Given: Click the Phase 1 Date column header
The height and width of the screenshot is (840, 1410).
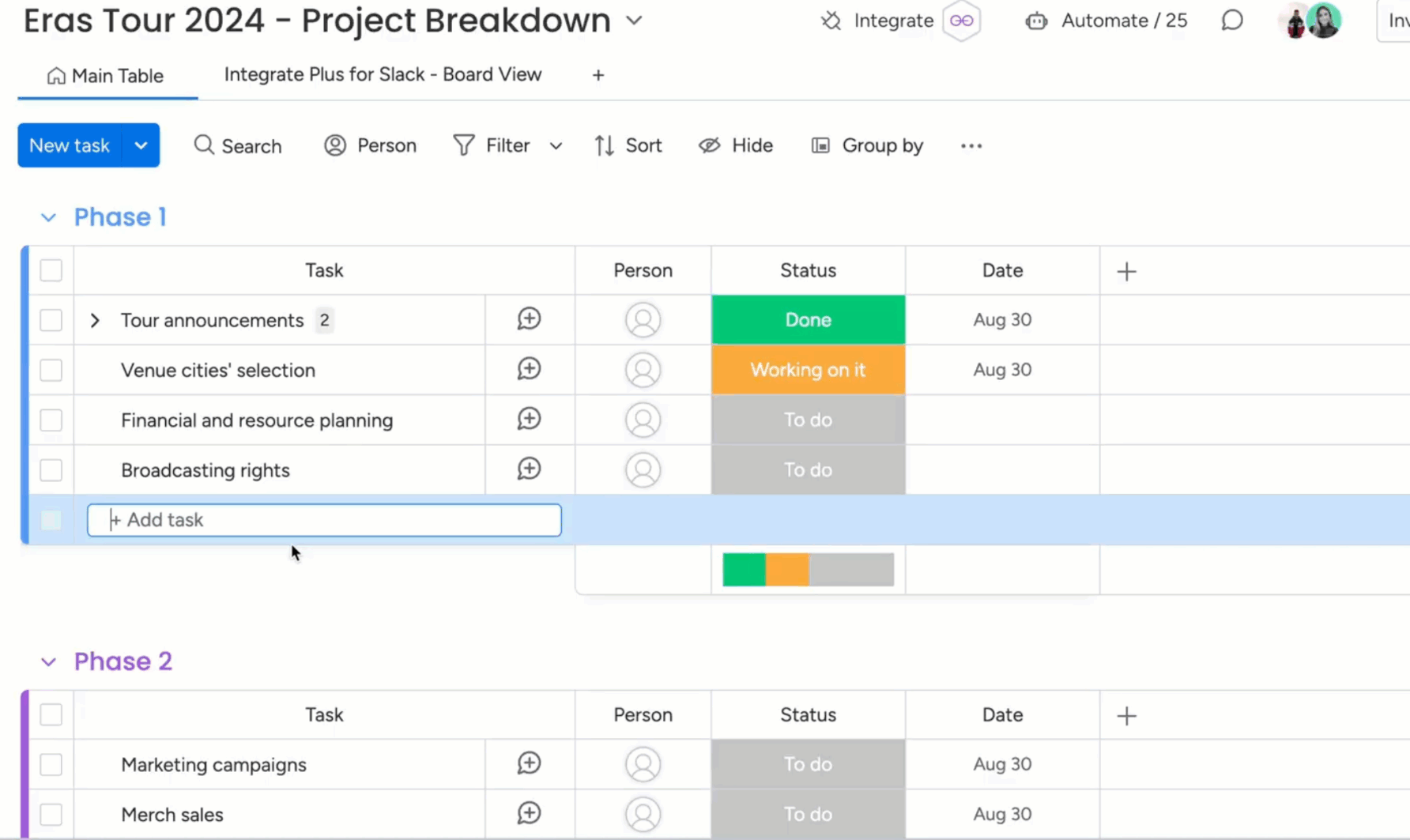Looking at the screenshot, I should click(x=1002, y=270).
